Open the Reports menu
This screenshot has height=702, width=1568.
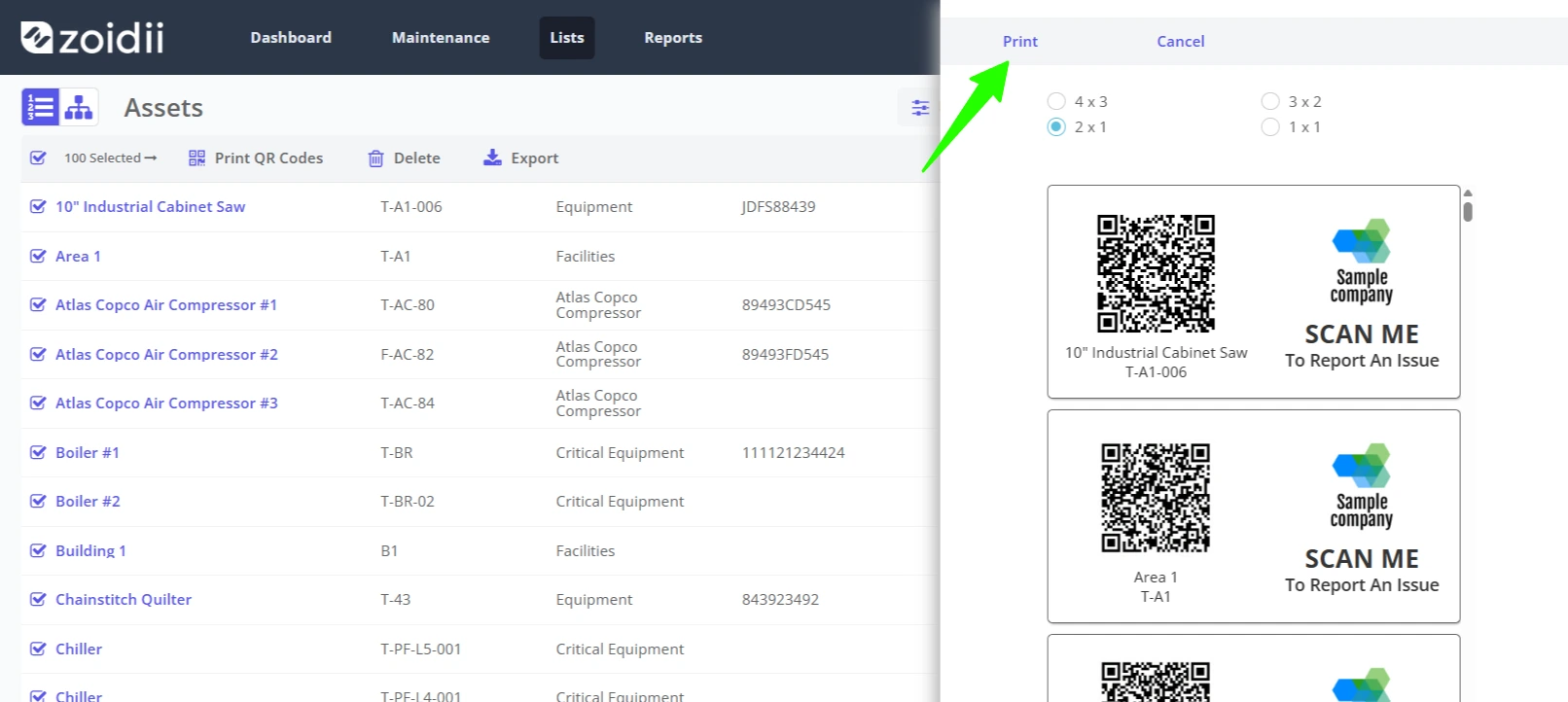[x=673, y=38]
